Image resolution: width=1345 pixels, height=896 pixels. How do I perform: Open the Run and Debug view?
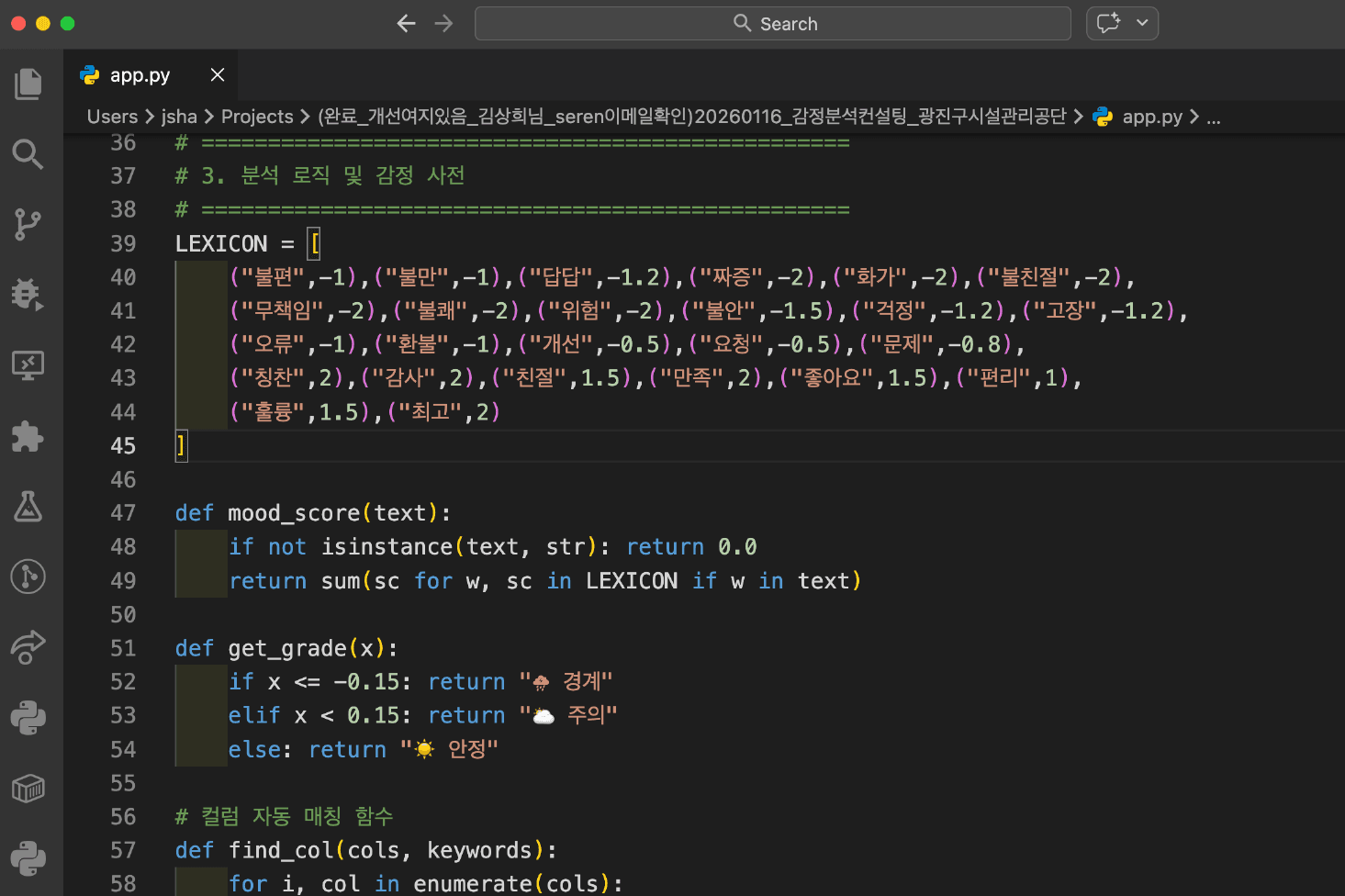pos(28,295)
